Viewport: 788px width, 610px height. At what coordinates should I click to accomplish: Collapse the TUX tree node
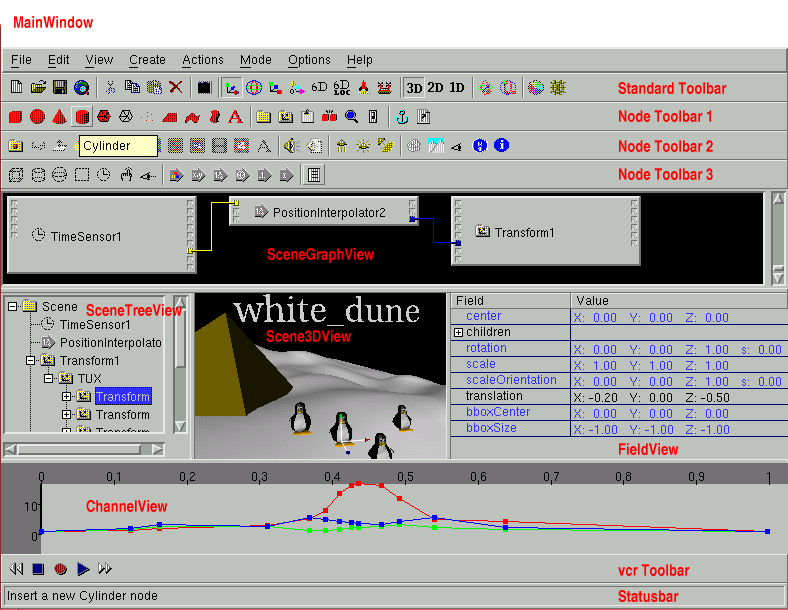point(49,378)
